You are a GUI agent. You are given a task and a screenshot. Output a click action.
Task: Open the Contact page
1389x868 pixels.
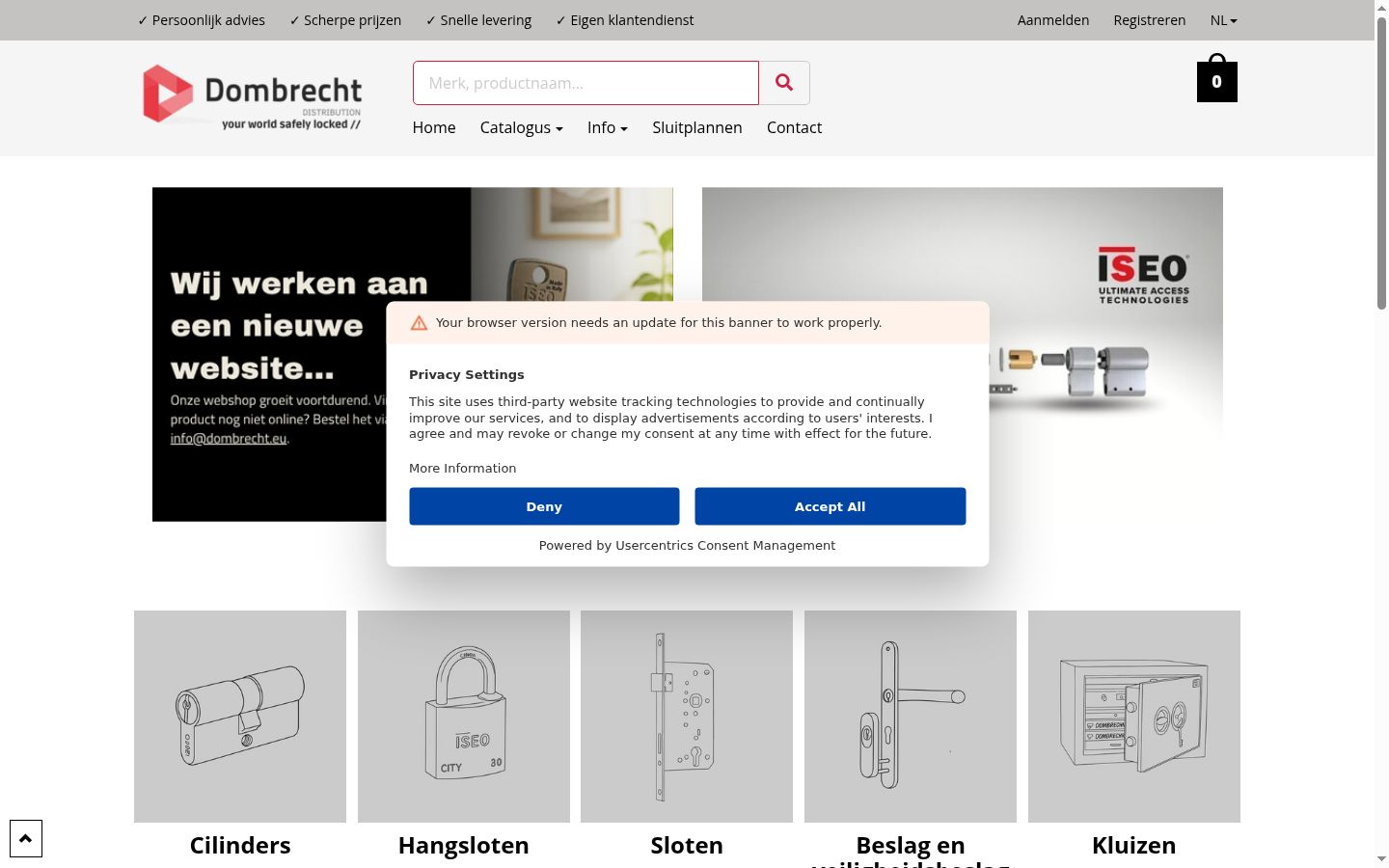[x=794, y=127]
